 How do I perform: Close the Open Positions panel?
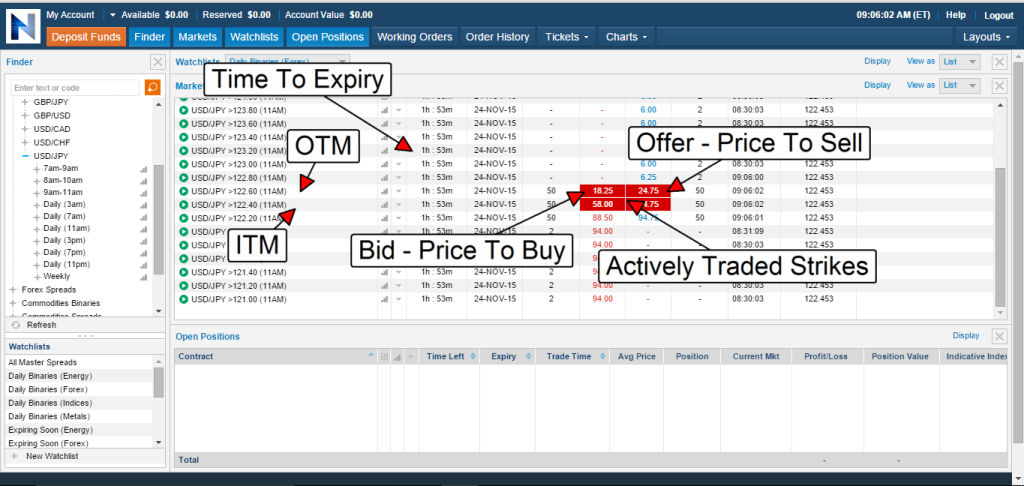999,336
